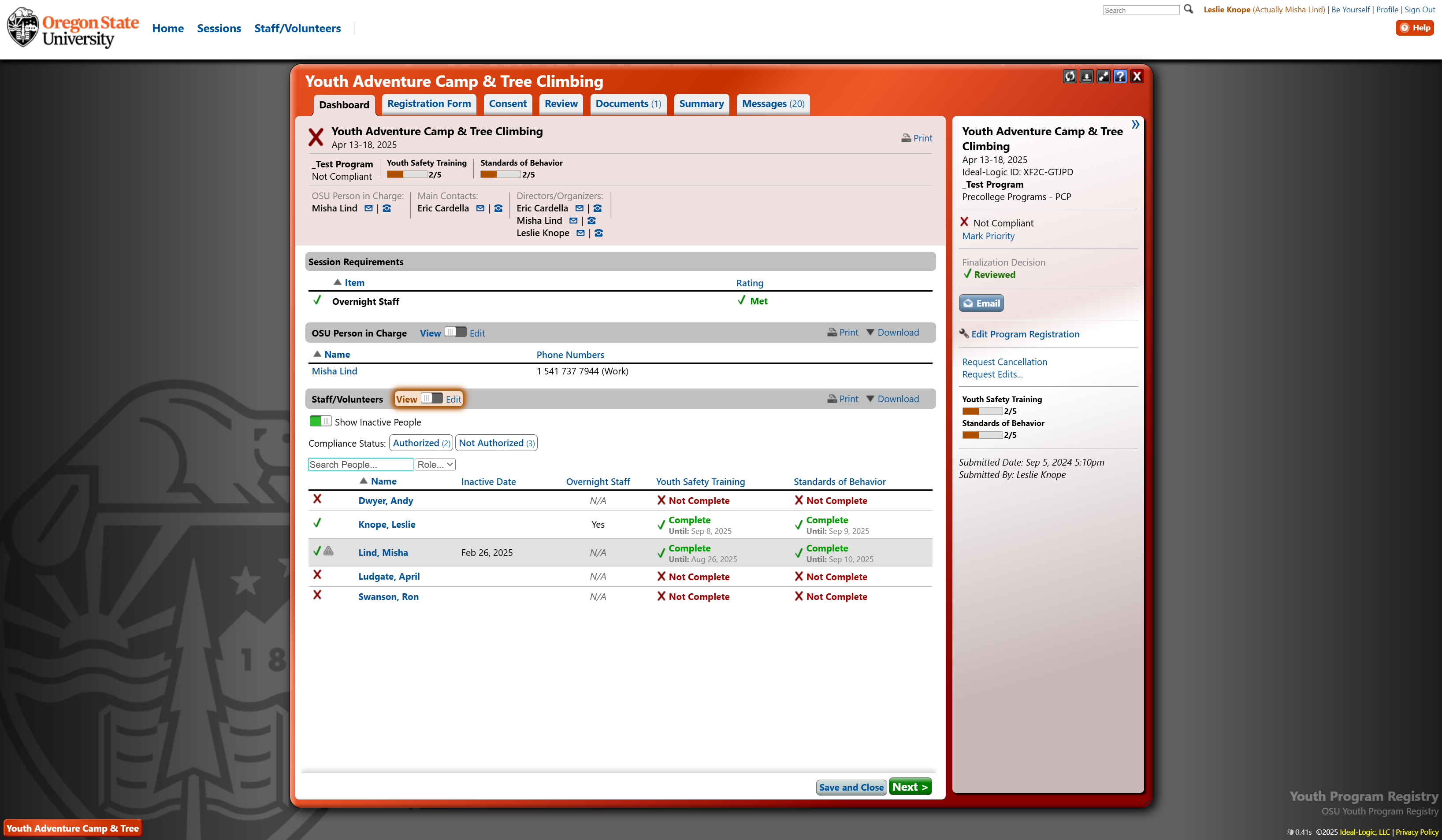
Task: Click Youth Safety Training progress bar in sidebar
Action: tap(982, 411)
